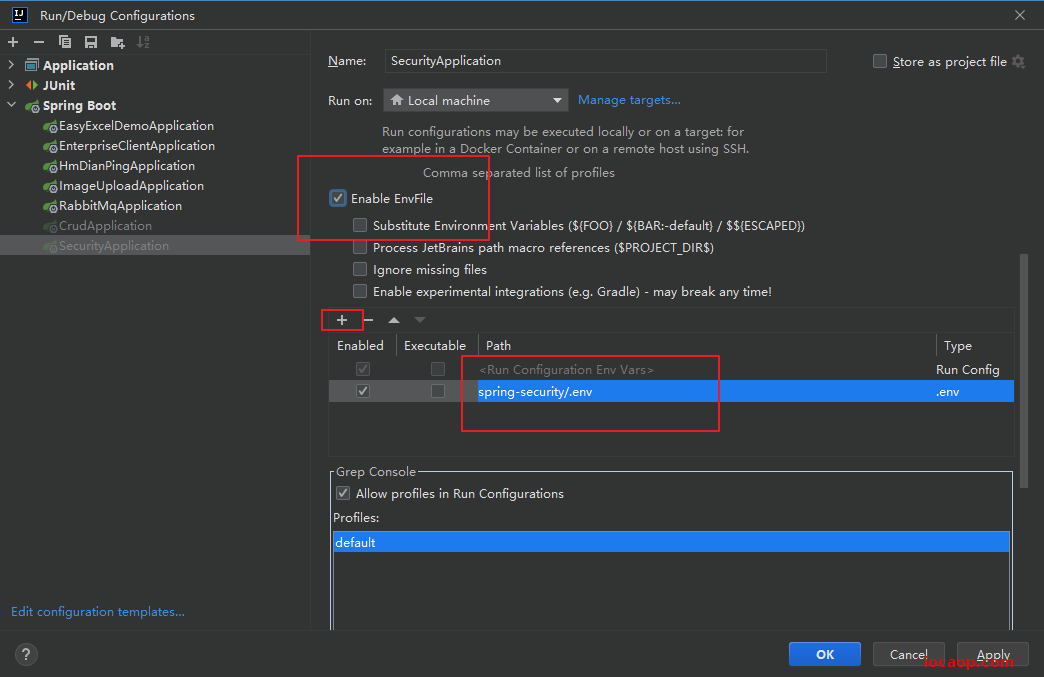This screenshot has height=677, width=1044.
Task: Open the Run on Local machine dropdown
Action: [475, 100]
